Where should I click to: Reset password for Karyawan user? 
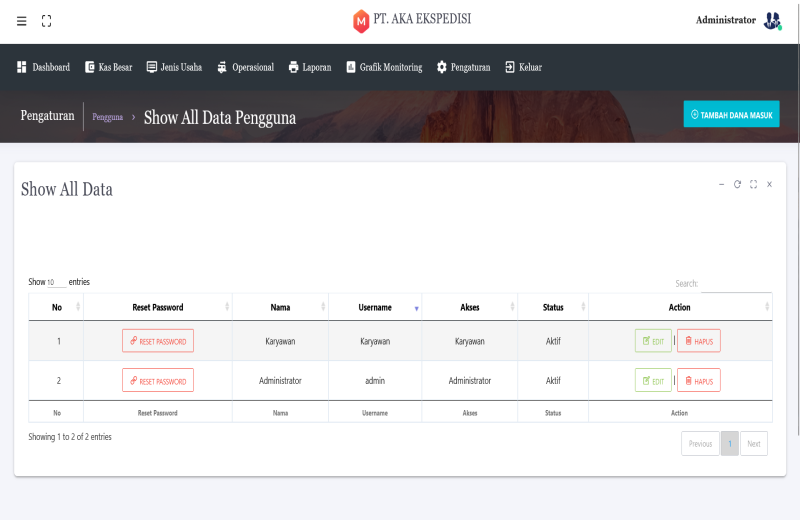coord(158,341)
